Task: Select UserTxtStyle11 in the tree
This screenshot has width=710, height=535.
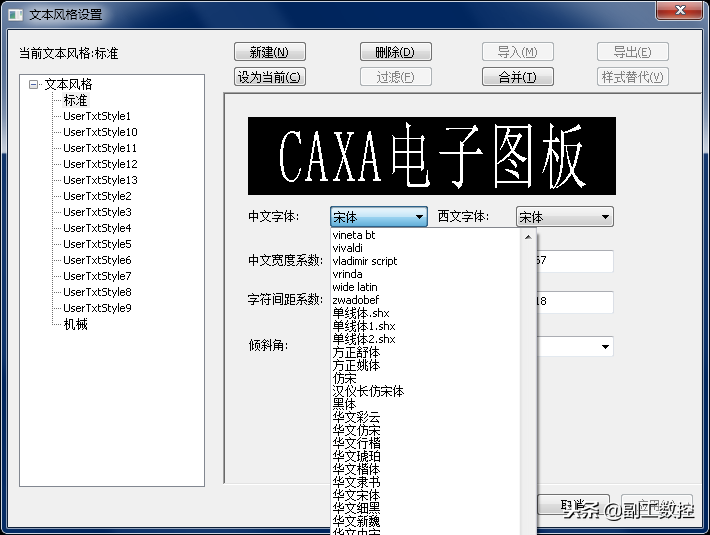Action: [x=100, y=148]
